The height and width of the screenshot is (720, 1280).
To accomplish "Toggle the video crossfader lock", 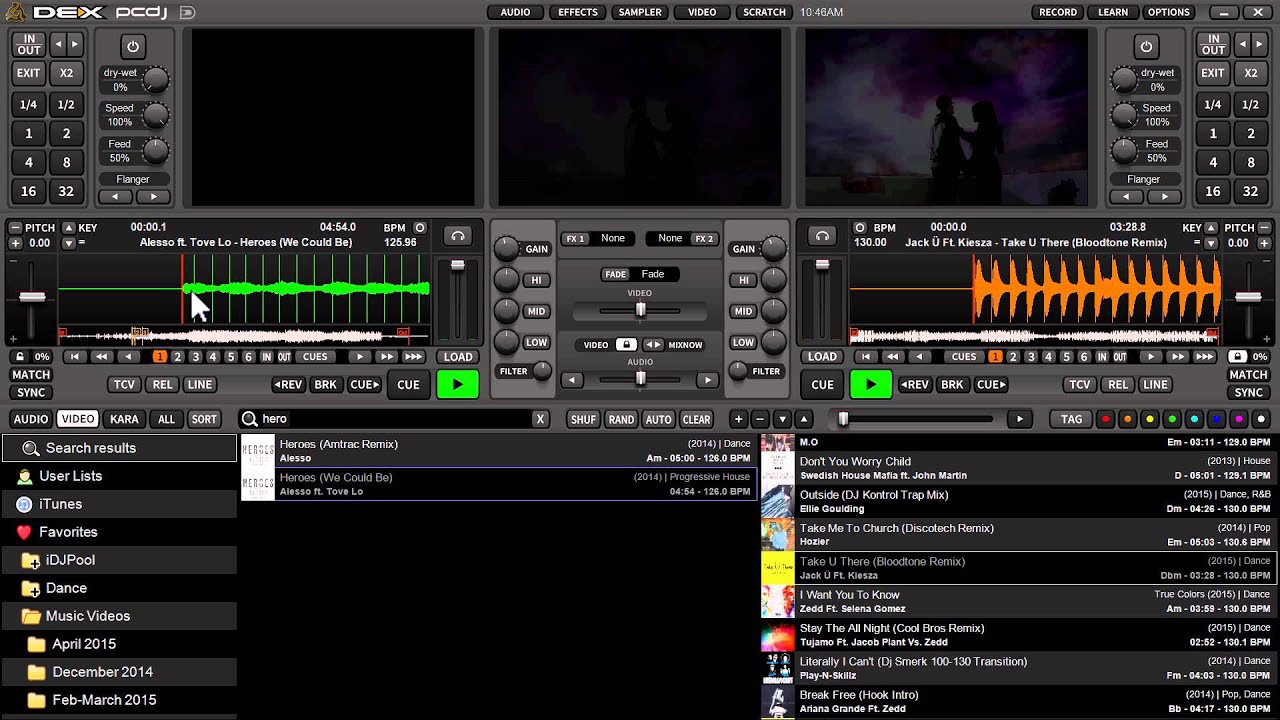I will pos(626,345).
